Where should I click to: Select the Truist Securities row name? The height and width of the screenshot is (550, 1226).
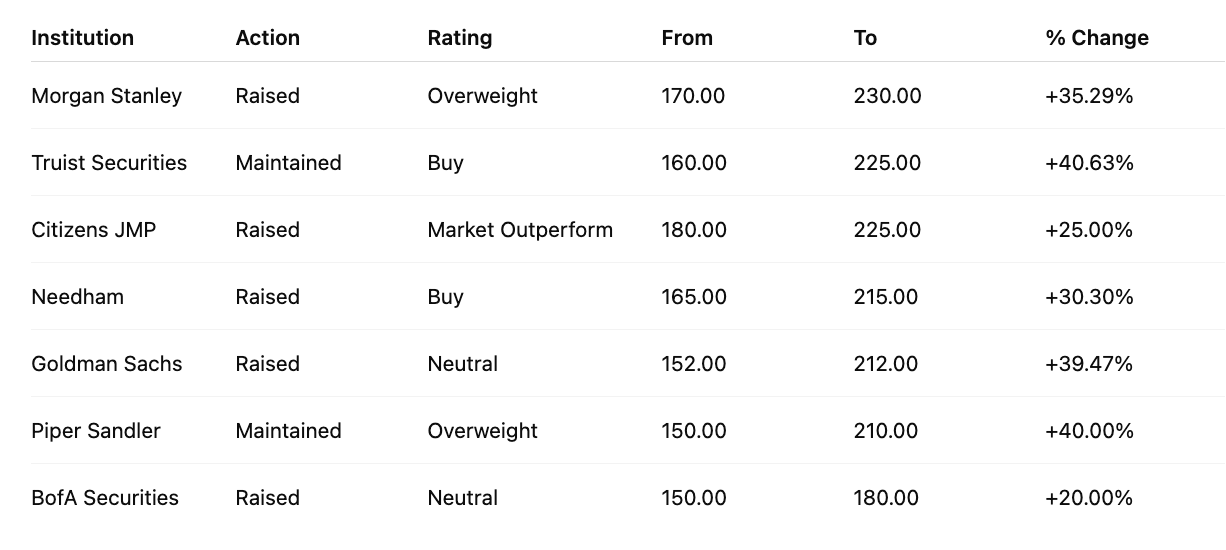point(109,163)
